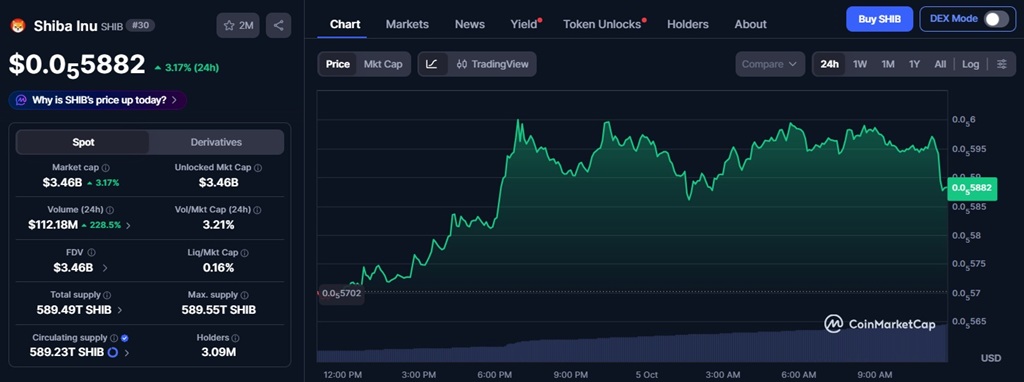Open the About tab
This screenshot has height=382, width=1024.
pos(750,24)
